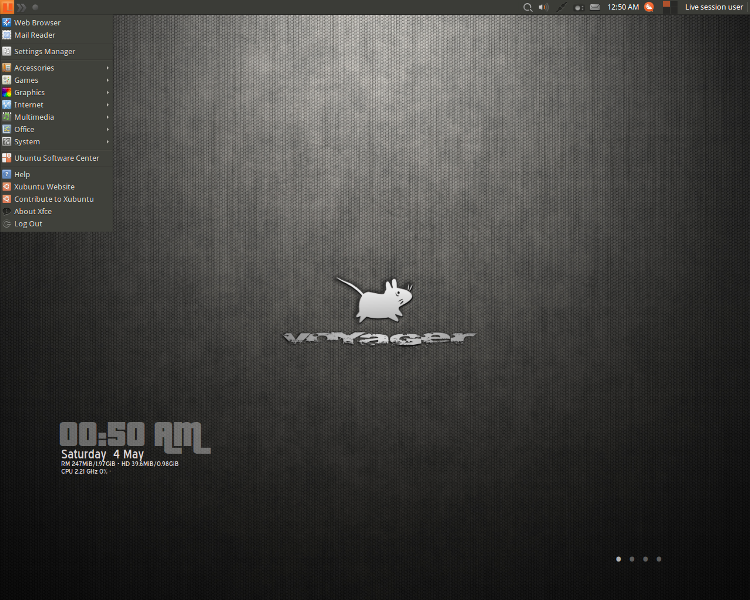Open Settings Manager
The width and height of the screenshot is (750, 600).
pyautogui.click(x=56, y=51)
